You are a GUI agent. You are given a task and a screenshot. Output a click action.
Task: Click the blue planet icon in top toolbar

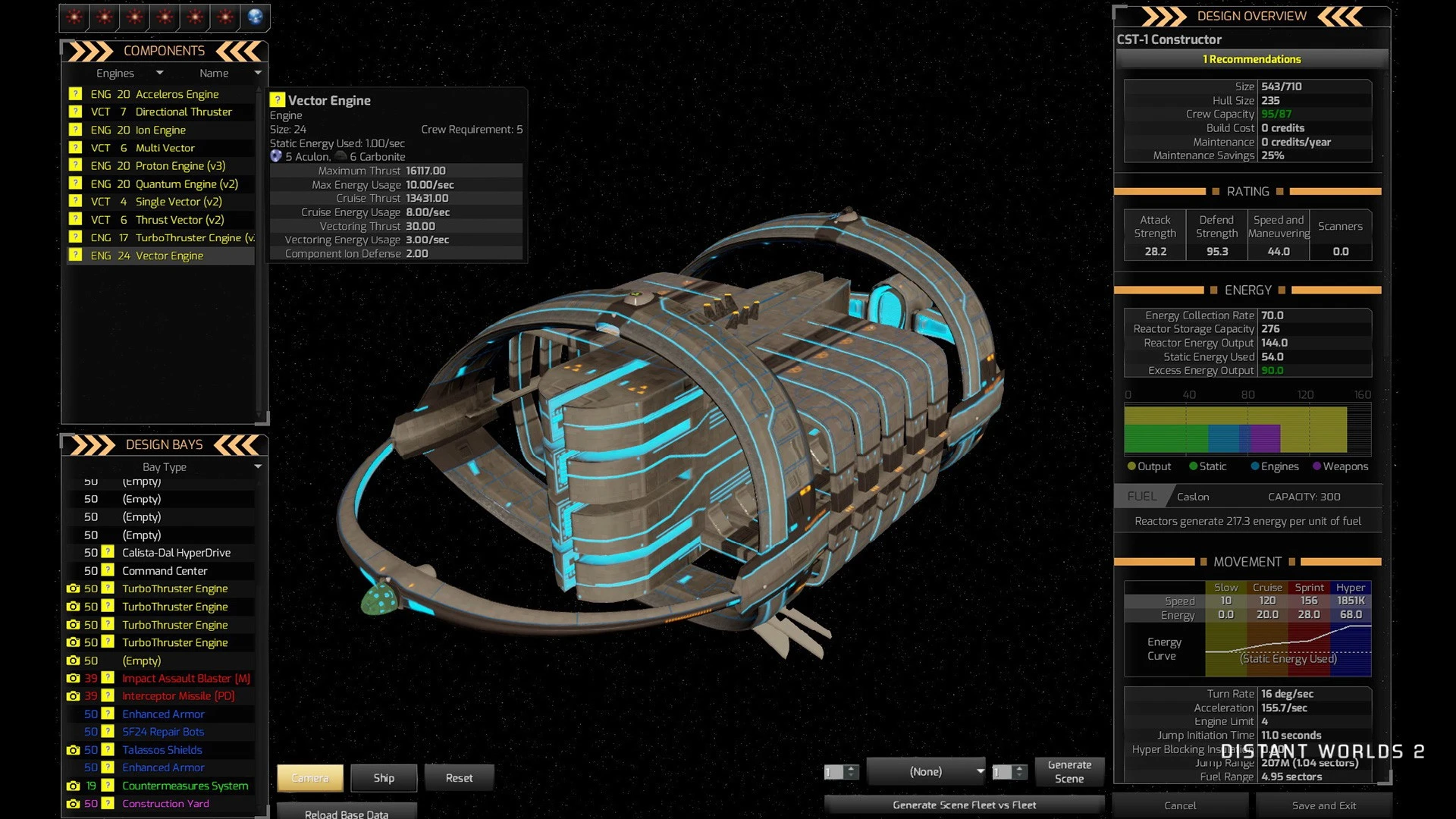(256, 17)
